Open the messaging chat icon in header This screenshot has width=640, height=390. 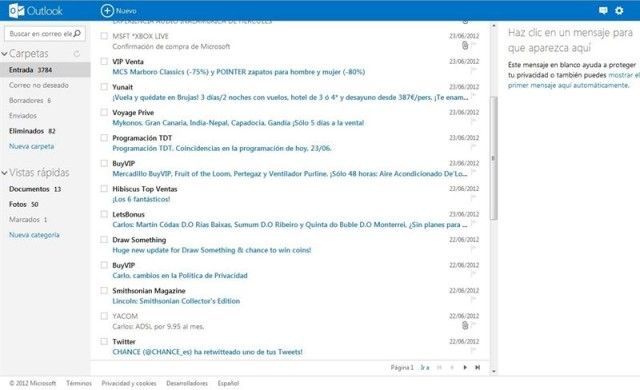coord(603,11)
